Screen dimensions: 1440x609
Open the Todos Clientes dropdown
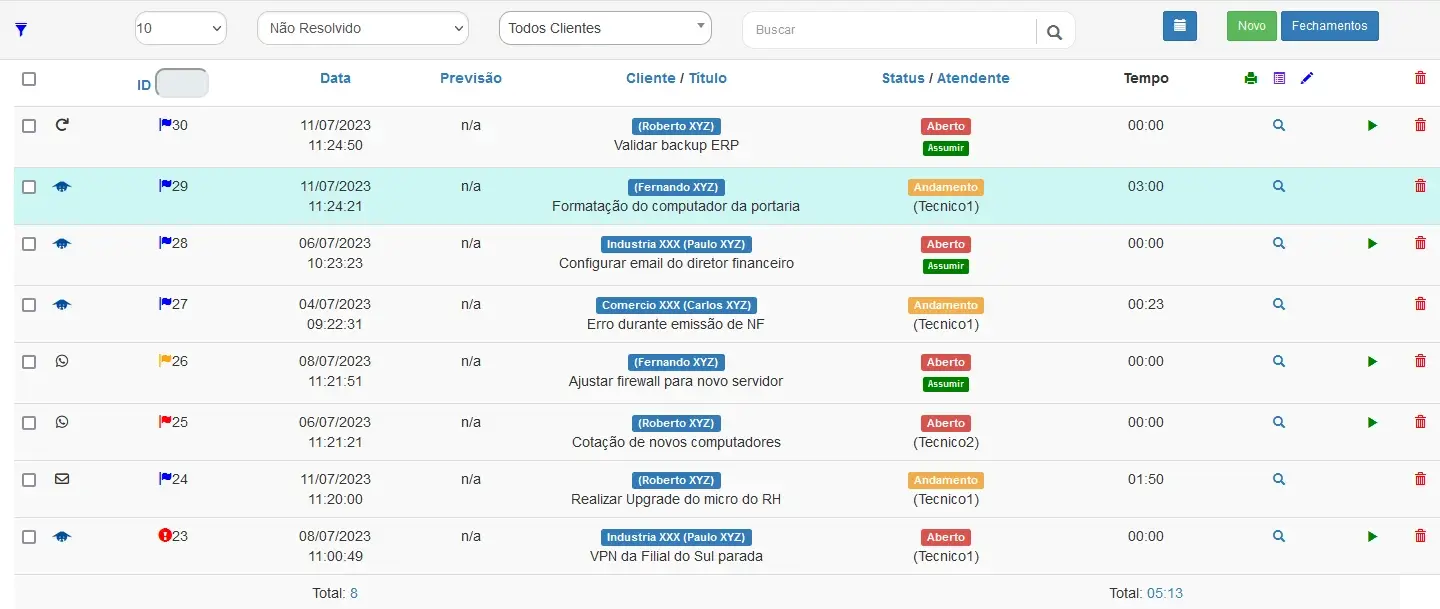[604, 29]
